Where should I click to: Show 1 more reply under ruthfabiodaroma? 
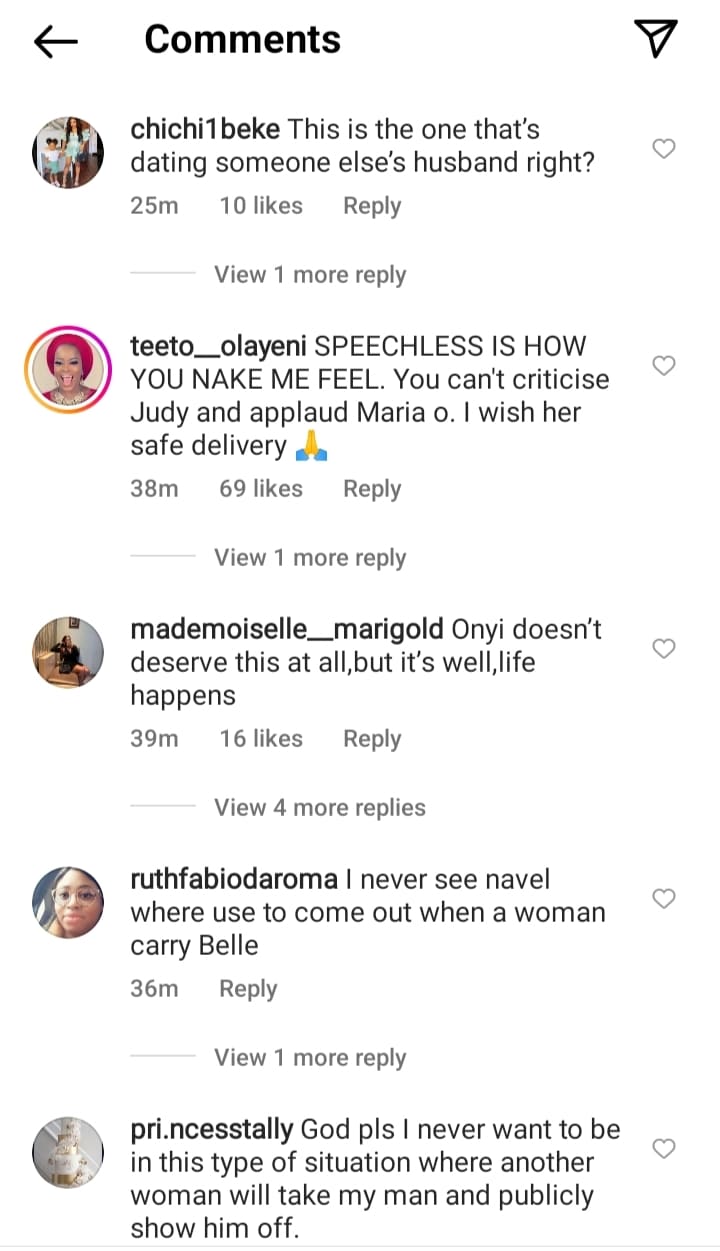[310, 1058]
